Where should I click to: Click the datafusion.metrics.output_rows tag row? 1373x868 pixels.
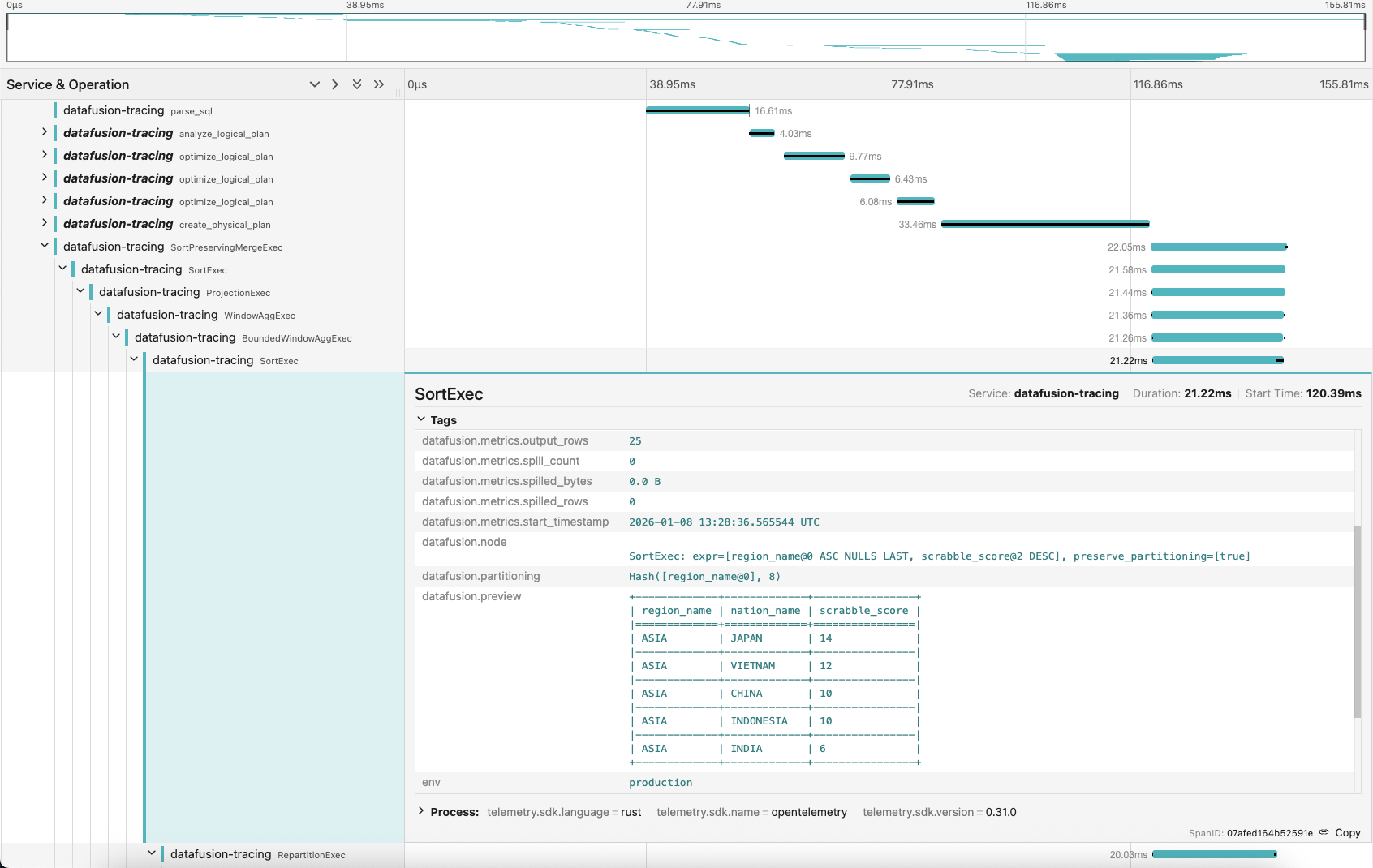coord(884,440)
